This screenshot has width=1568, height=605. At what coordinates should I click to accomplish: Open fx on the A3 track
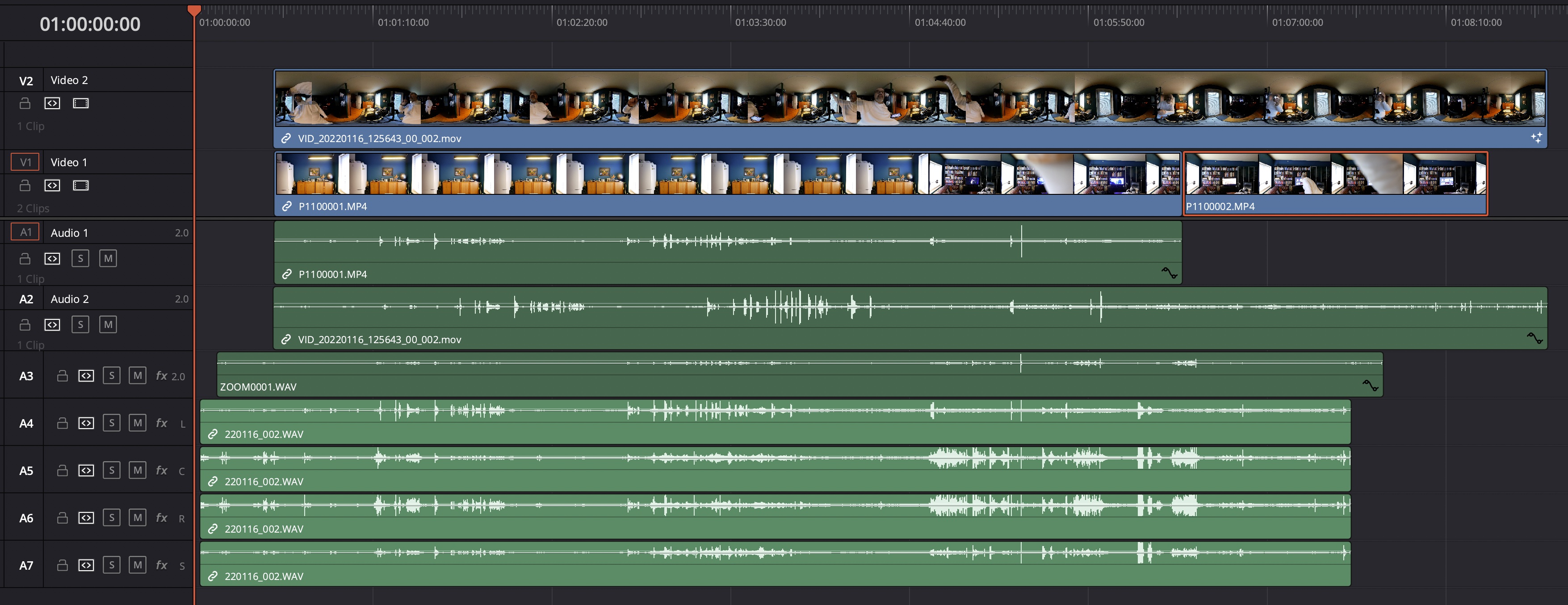(161, 376)
